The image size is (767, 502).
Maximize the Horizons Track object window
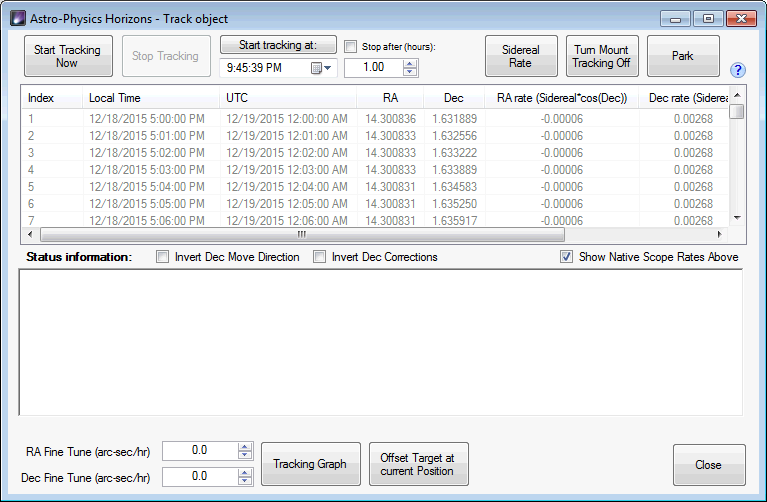pos(708,19)
